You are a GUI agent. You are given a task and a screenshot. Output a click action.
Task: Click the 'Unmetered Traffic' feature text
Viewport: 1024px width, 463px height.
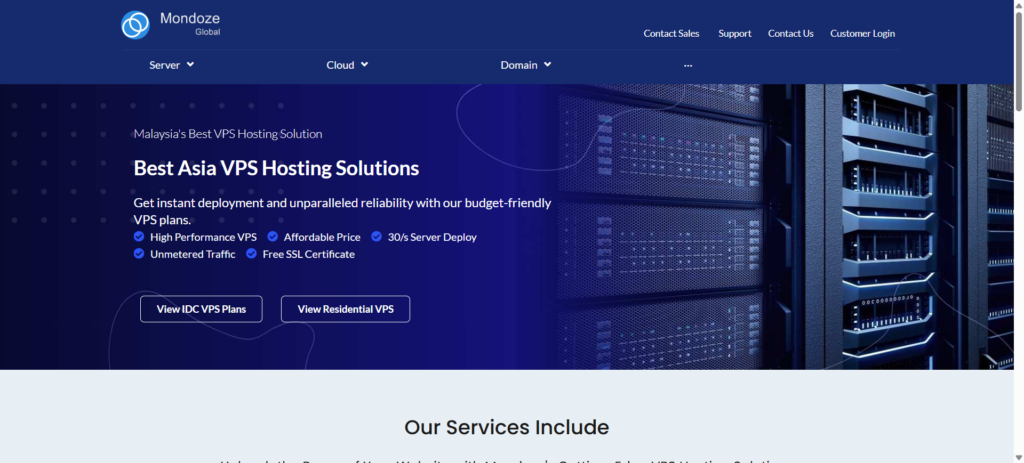point(193,254)
